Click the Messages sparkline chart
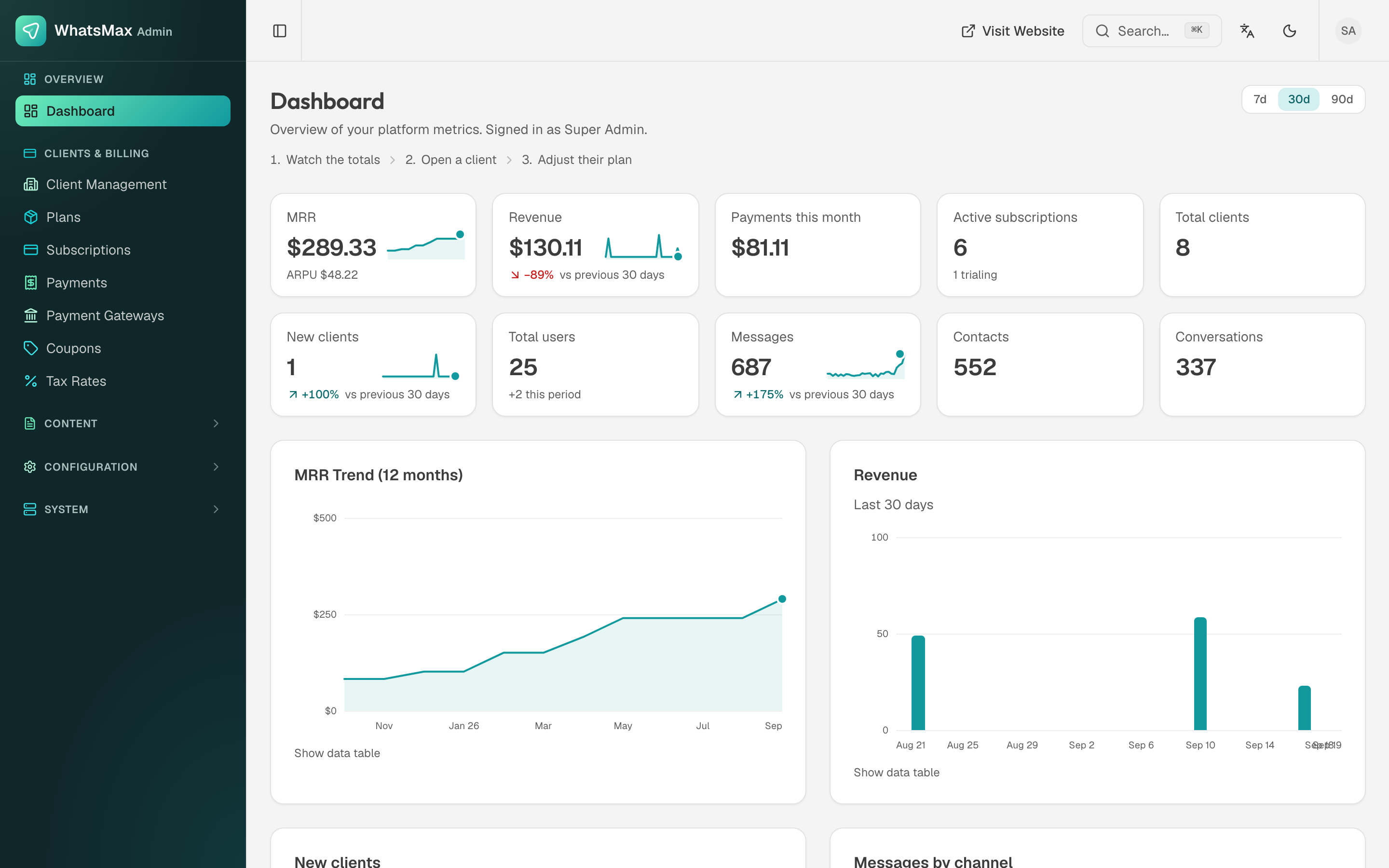This screenshot has height=868, width=1389. (866, 365)
